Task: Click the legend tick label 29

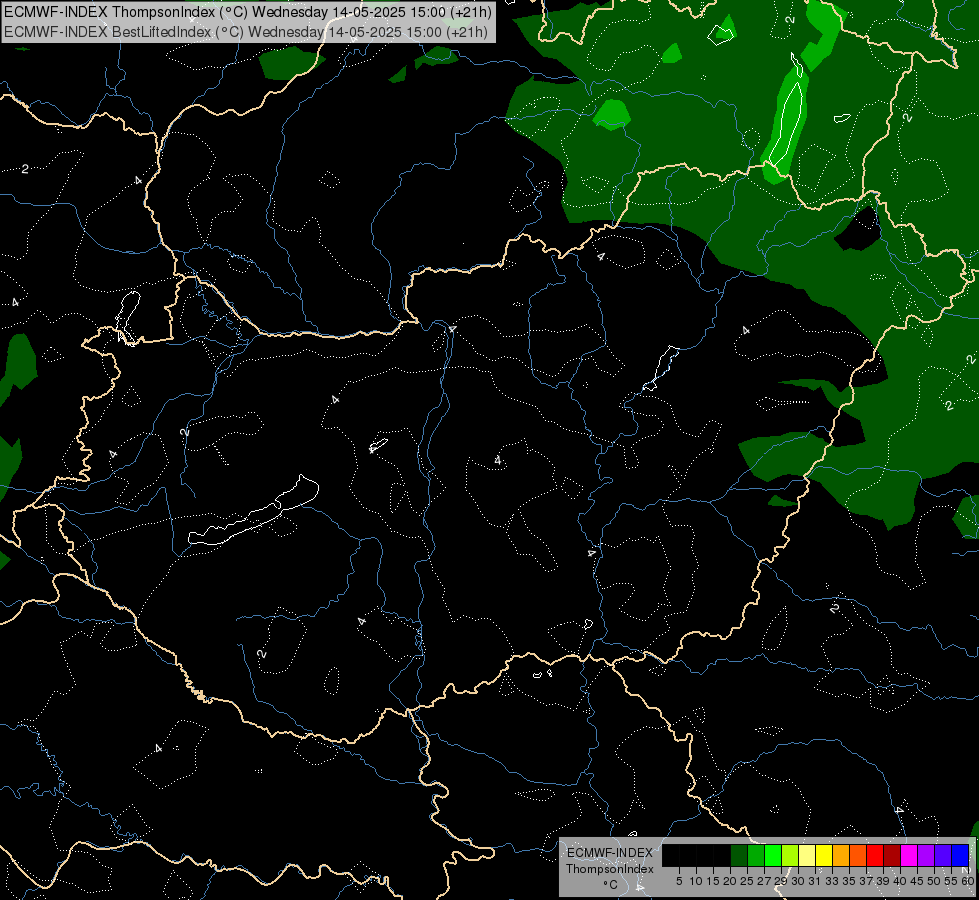Action: [x=780, y=881]
